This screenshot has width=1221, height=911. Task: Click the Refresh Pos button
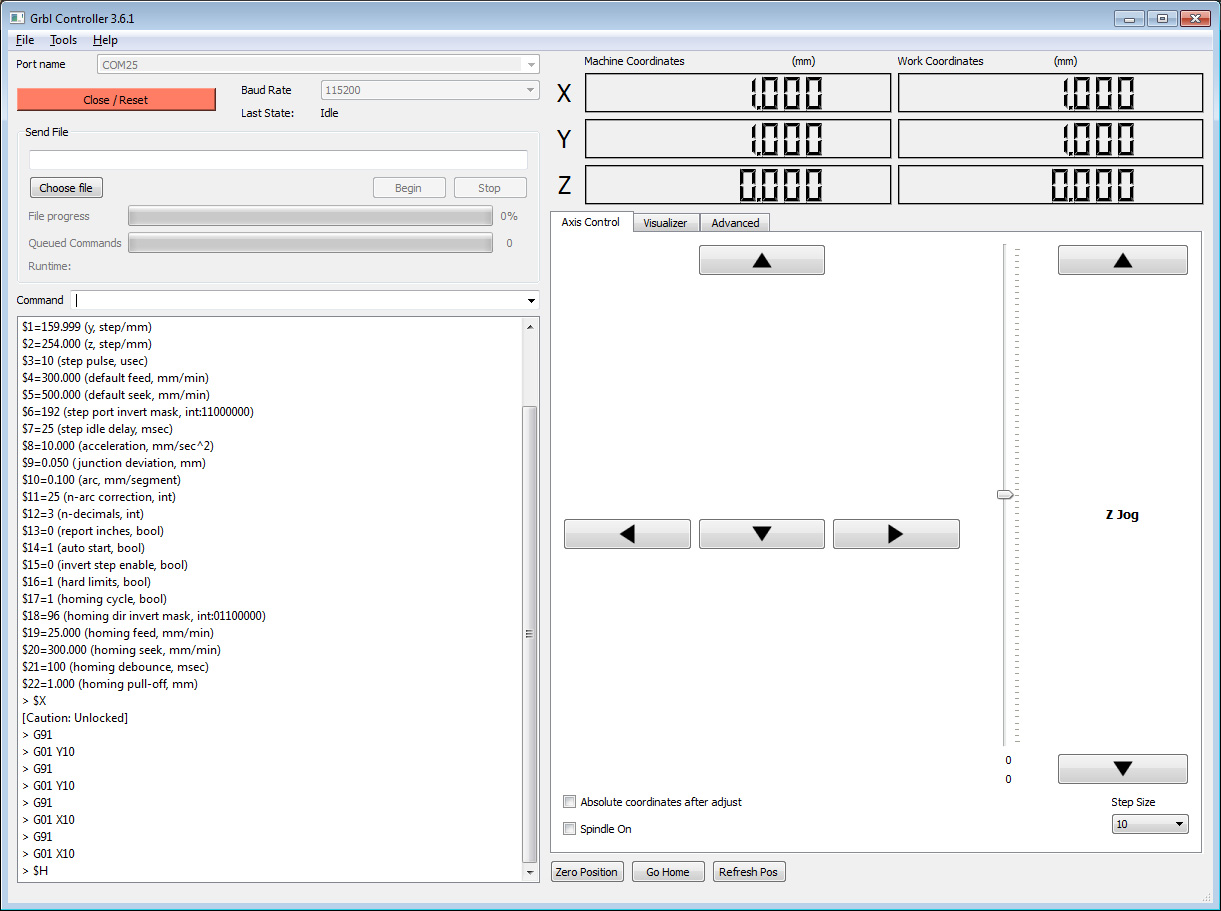[748, 872]
